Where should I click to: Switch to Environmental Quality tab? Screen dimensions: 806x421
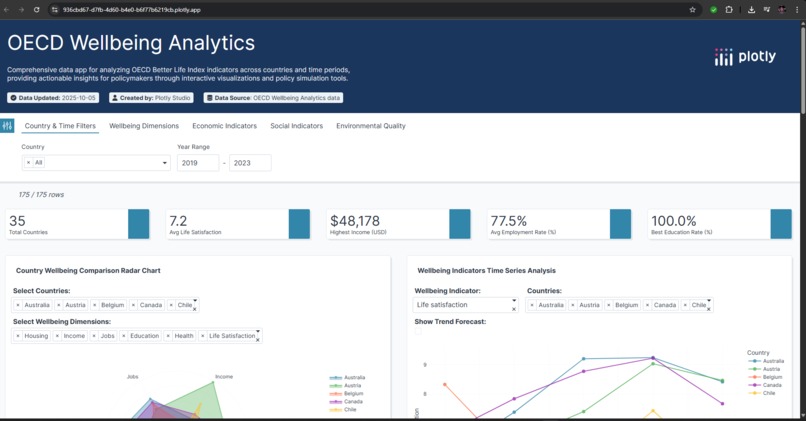pos(371,126)
